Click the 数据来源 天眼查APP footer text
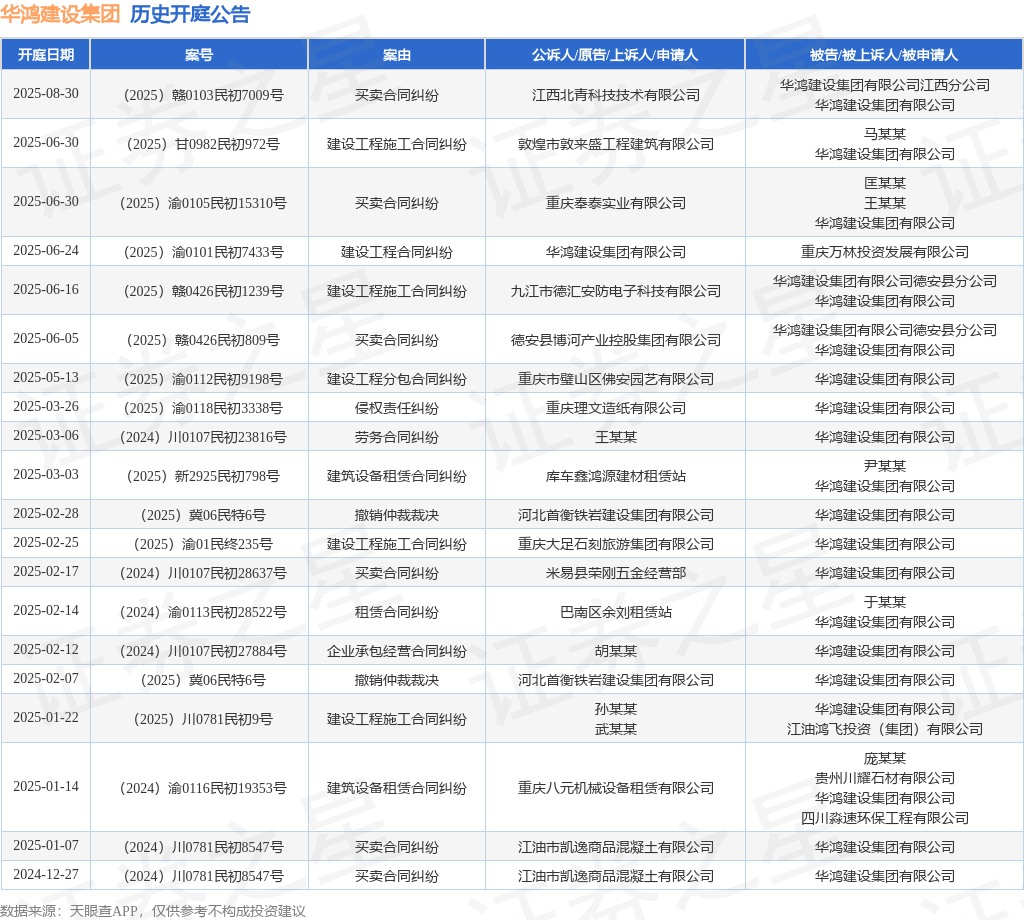Viewport: 1024px width, 920px height. (152, 911)
